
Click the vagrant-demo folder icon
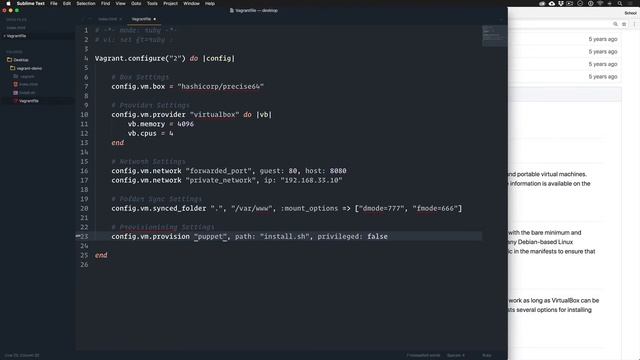point(13,68)
